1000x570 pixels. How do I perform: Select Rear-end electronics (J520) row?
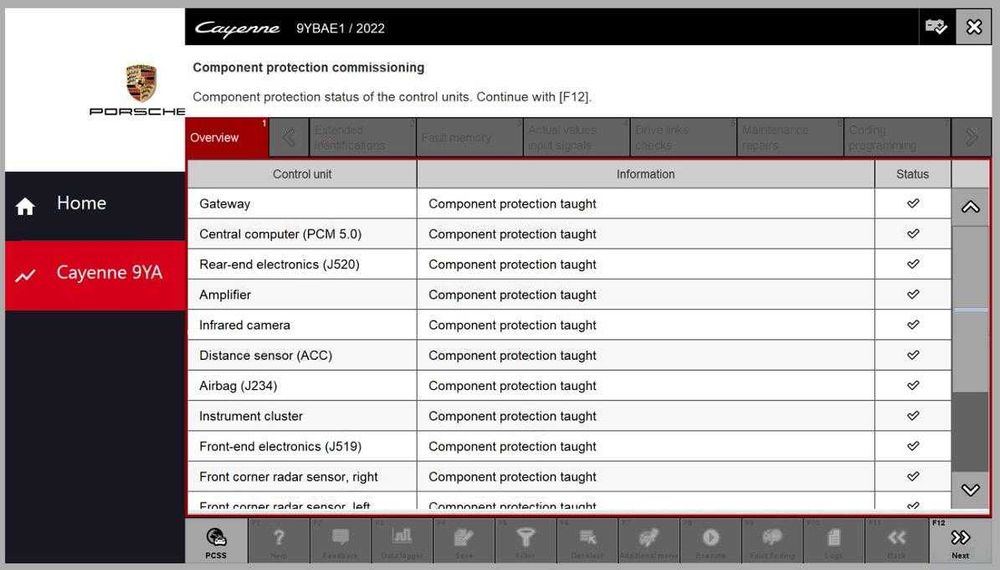569,264
